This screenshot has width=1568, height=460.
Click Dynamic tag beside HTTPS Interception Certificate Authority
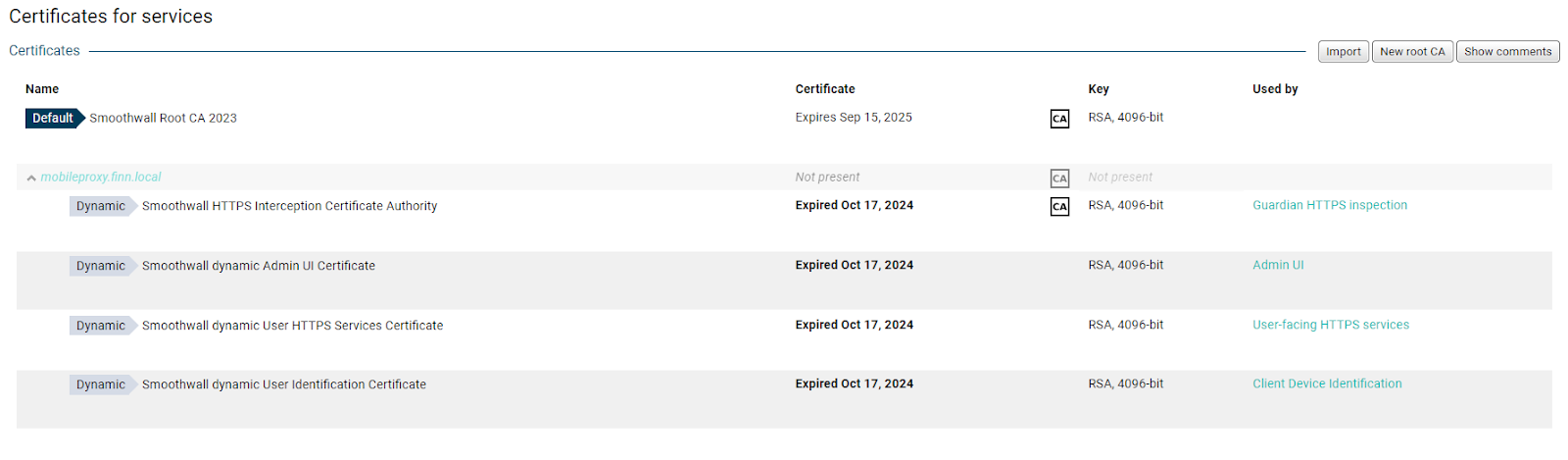(x=101, y=207)
